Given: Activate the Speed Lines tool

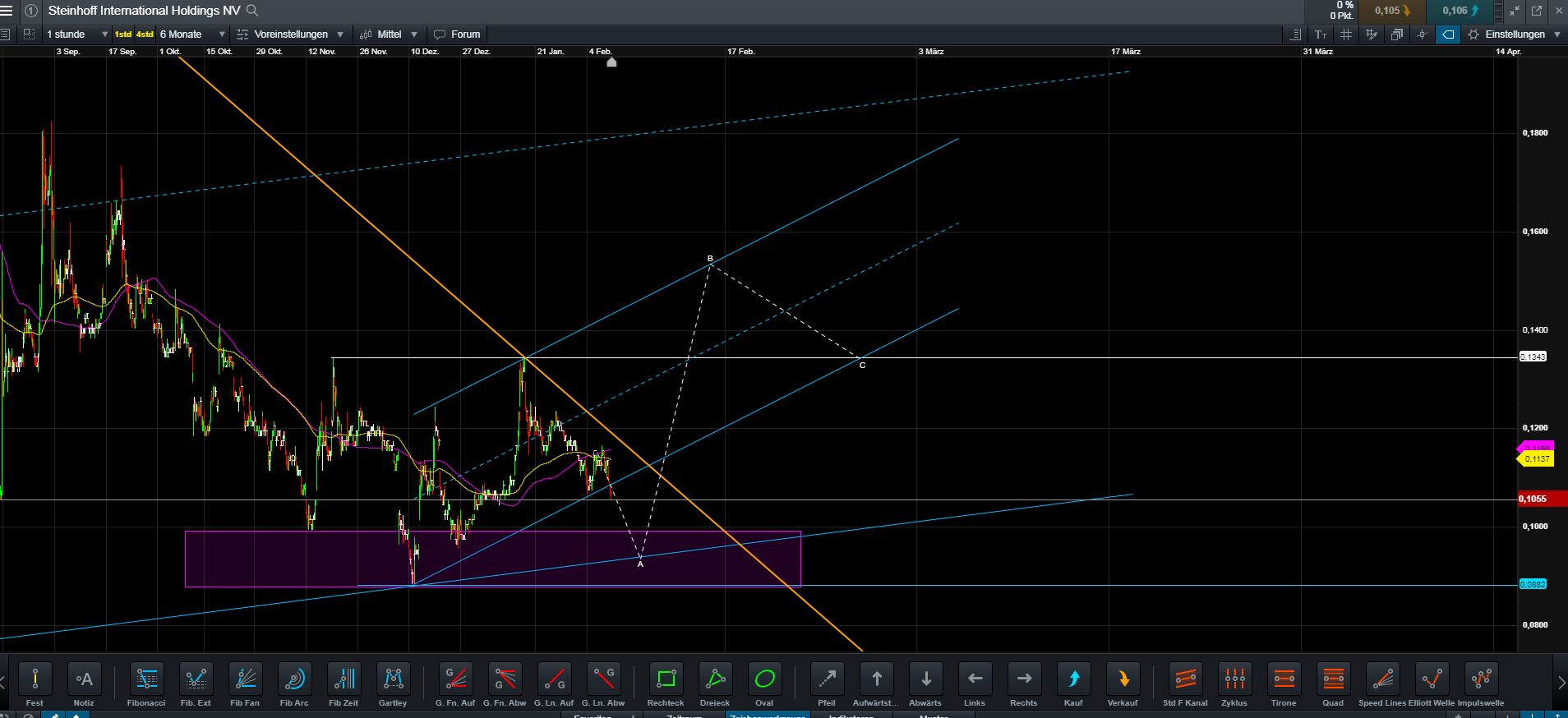Looking at the screenshot, I should (x=1382, y=679).
